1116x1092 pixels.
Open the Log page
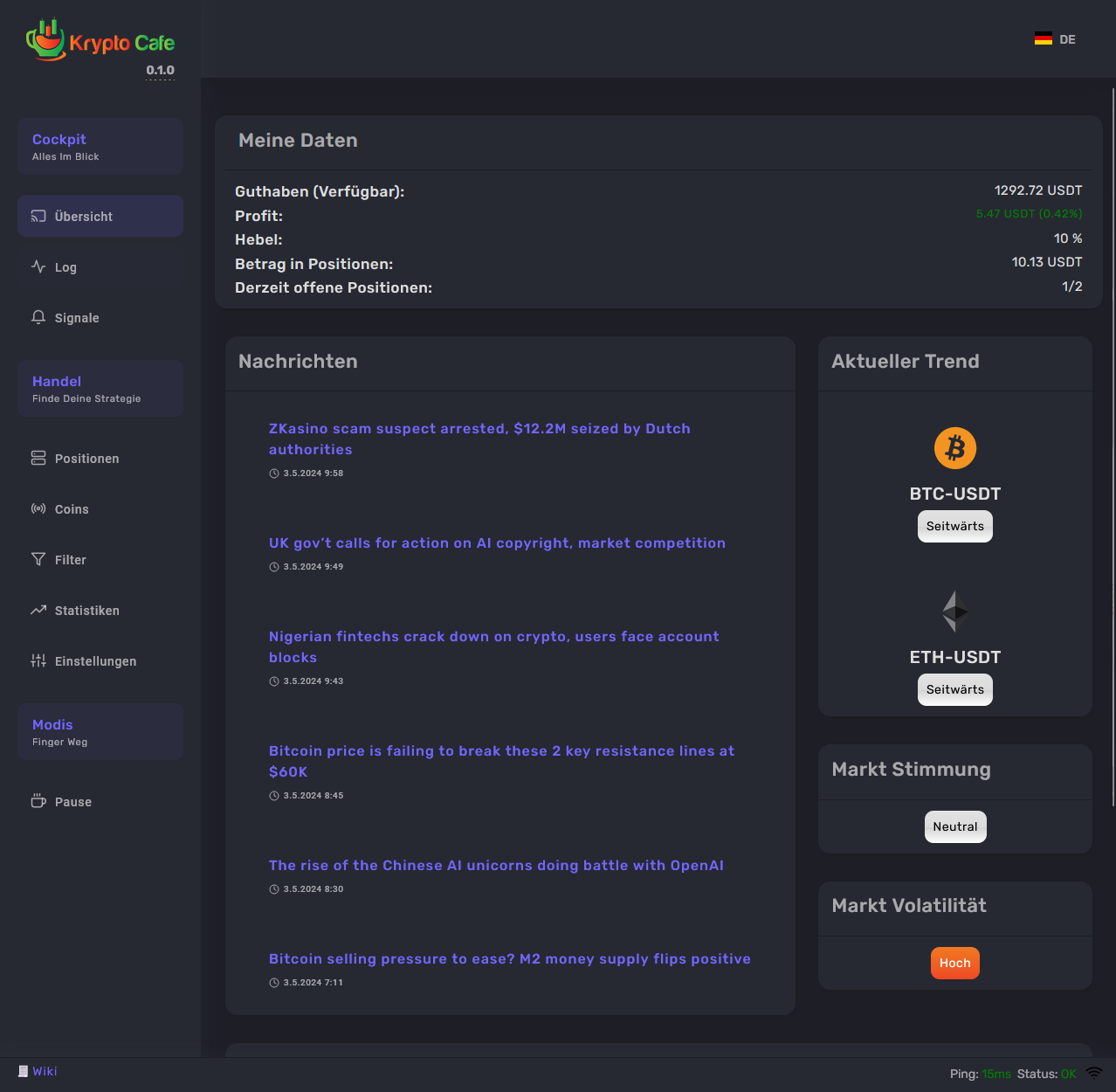click(65, 267)
